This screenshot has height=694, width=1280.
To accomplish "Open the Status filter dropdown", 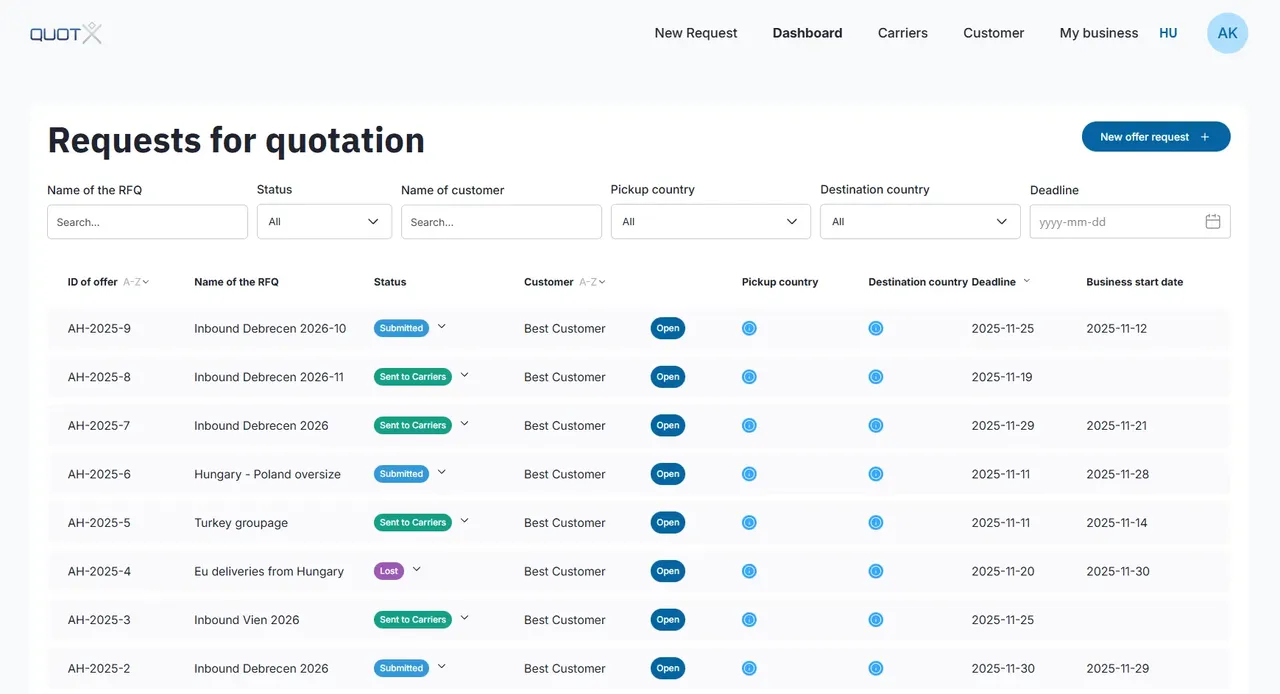I will coord(324,222).
